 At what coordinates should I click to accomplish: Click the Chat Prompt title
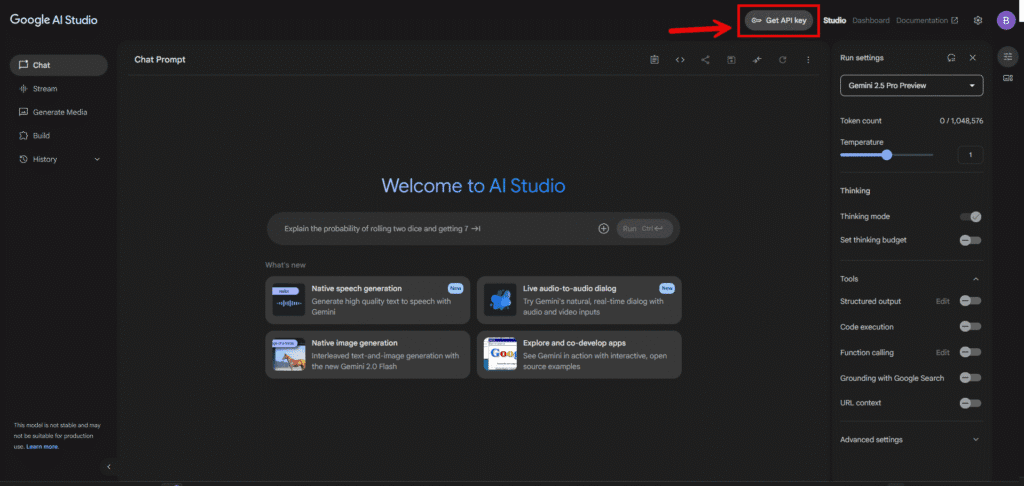pos(160,59)
